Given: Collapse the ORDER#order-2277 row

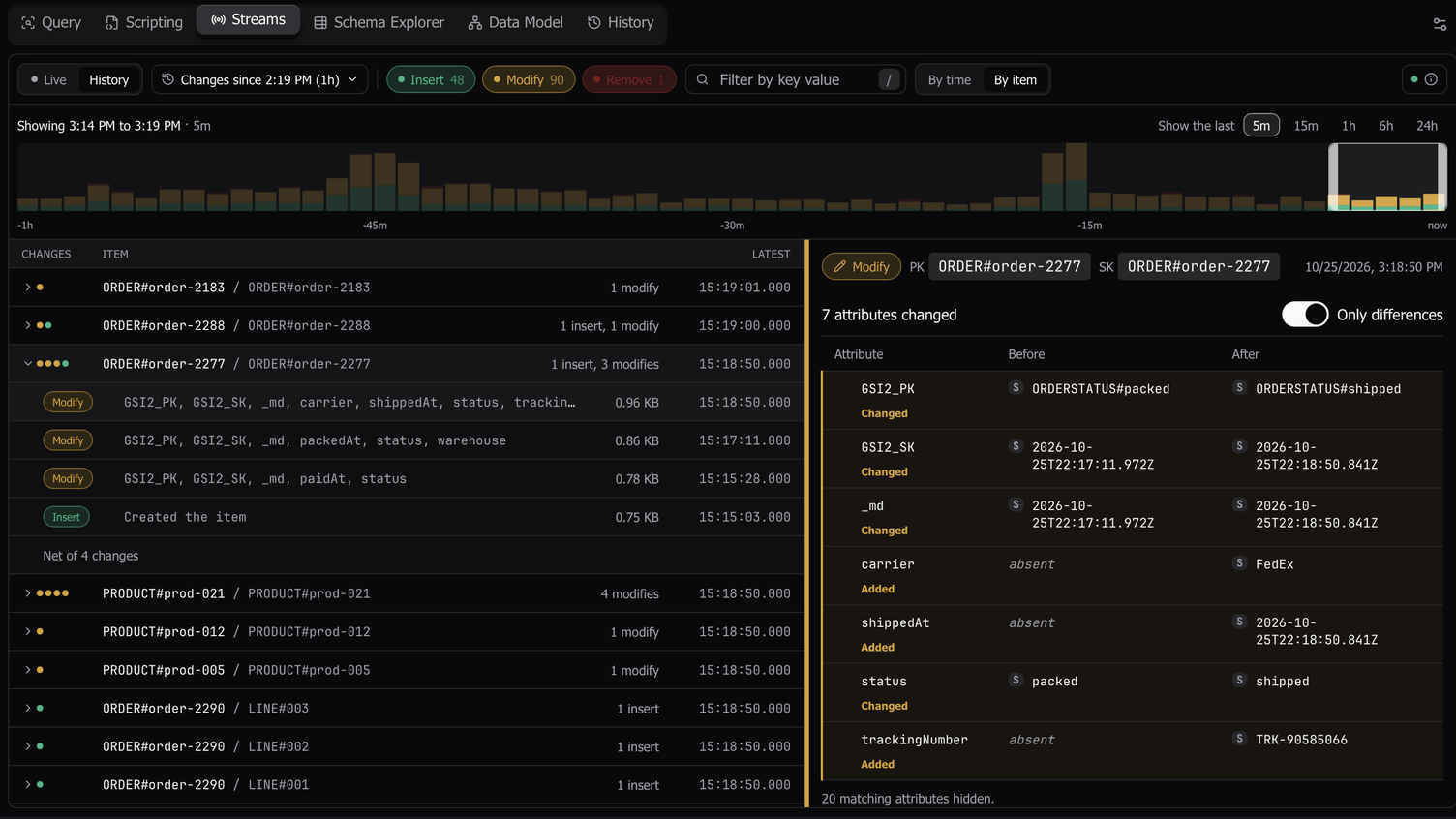Looking at the screenshot, I should click(x=28, y=364).
